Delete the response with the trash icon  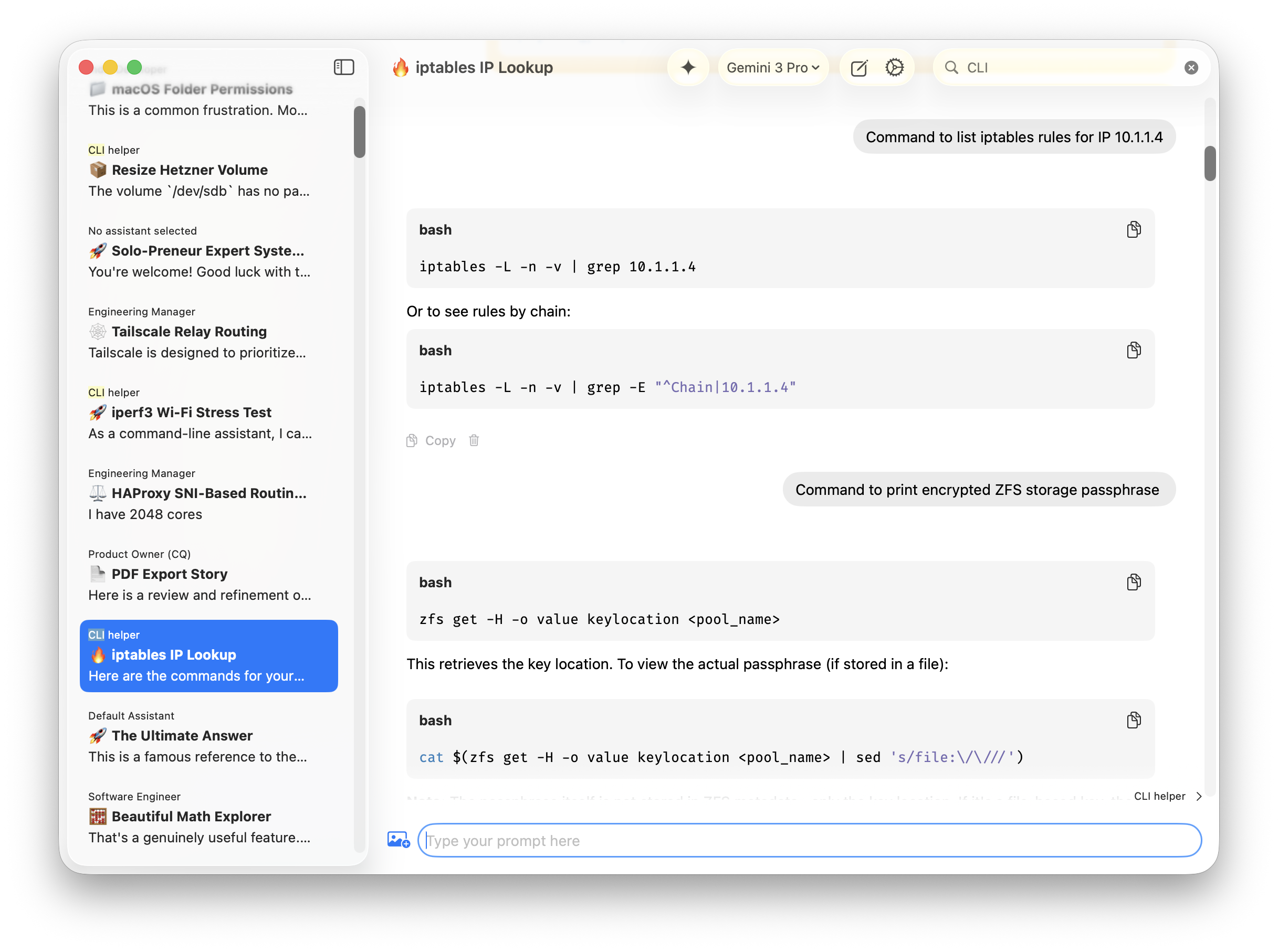[x=474, y=440]
